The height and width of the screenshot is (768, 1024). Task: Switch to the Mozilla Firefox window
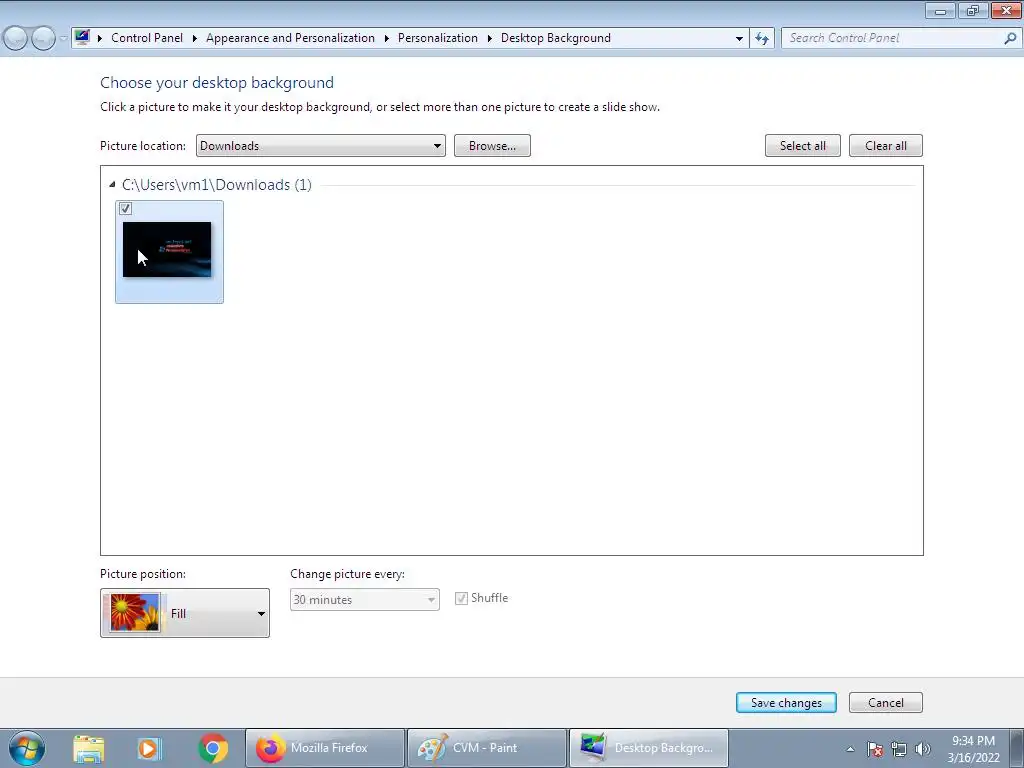pyautogui.click(x=325, y=748)
